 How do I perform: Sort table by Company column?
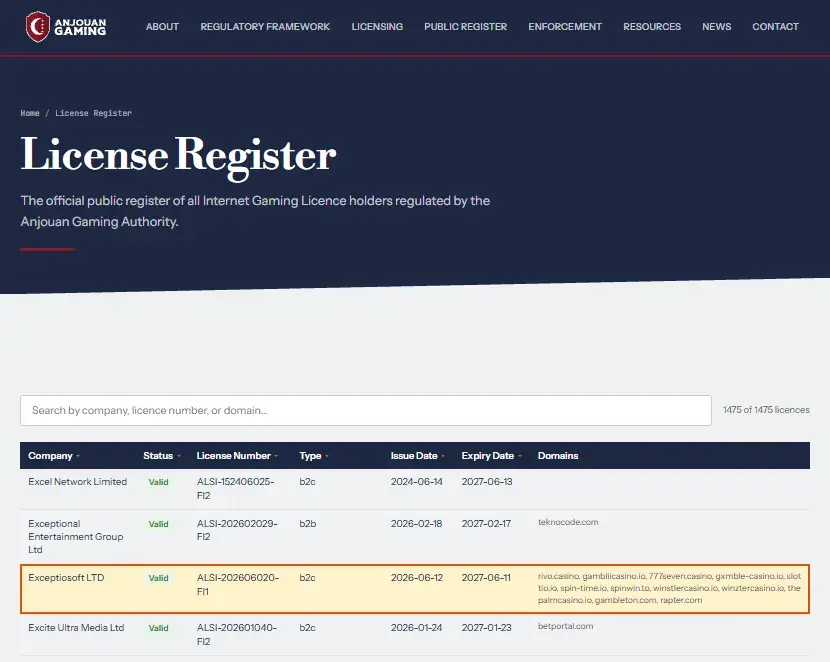coord(53,456)
